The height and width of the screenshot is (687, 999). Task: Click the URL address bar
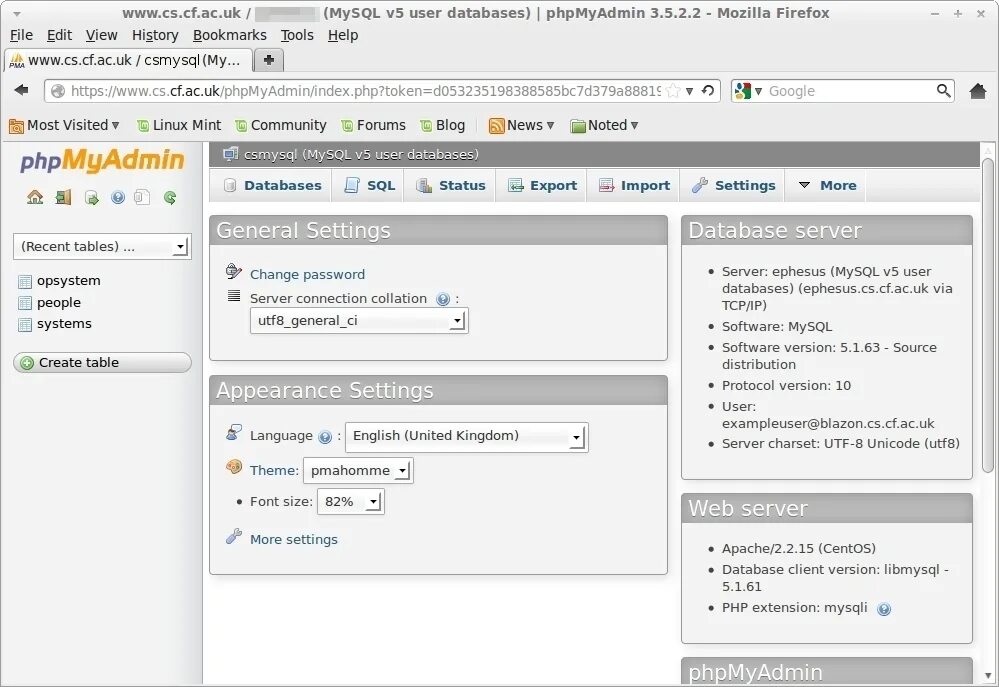pos(365,91)
